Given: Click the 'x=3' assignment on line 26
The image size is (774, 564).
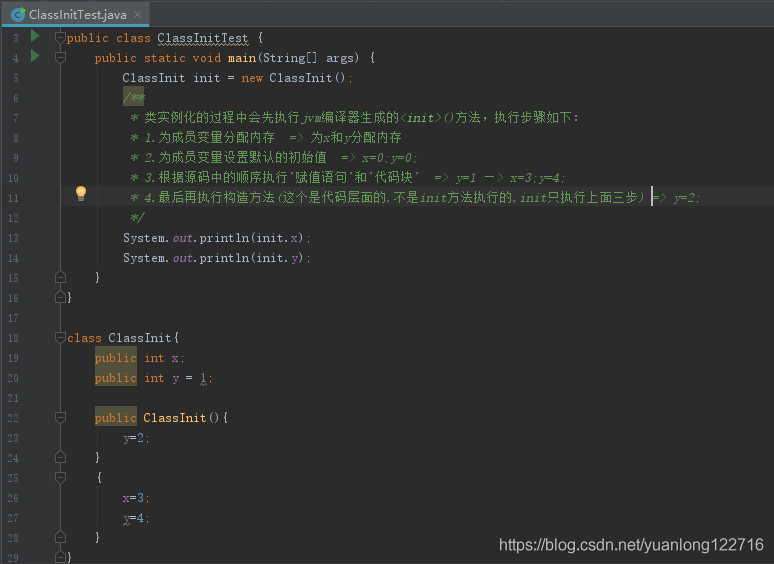Looking at the screenshot, I should (x=135, y=498).
